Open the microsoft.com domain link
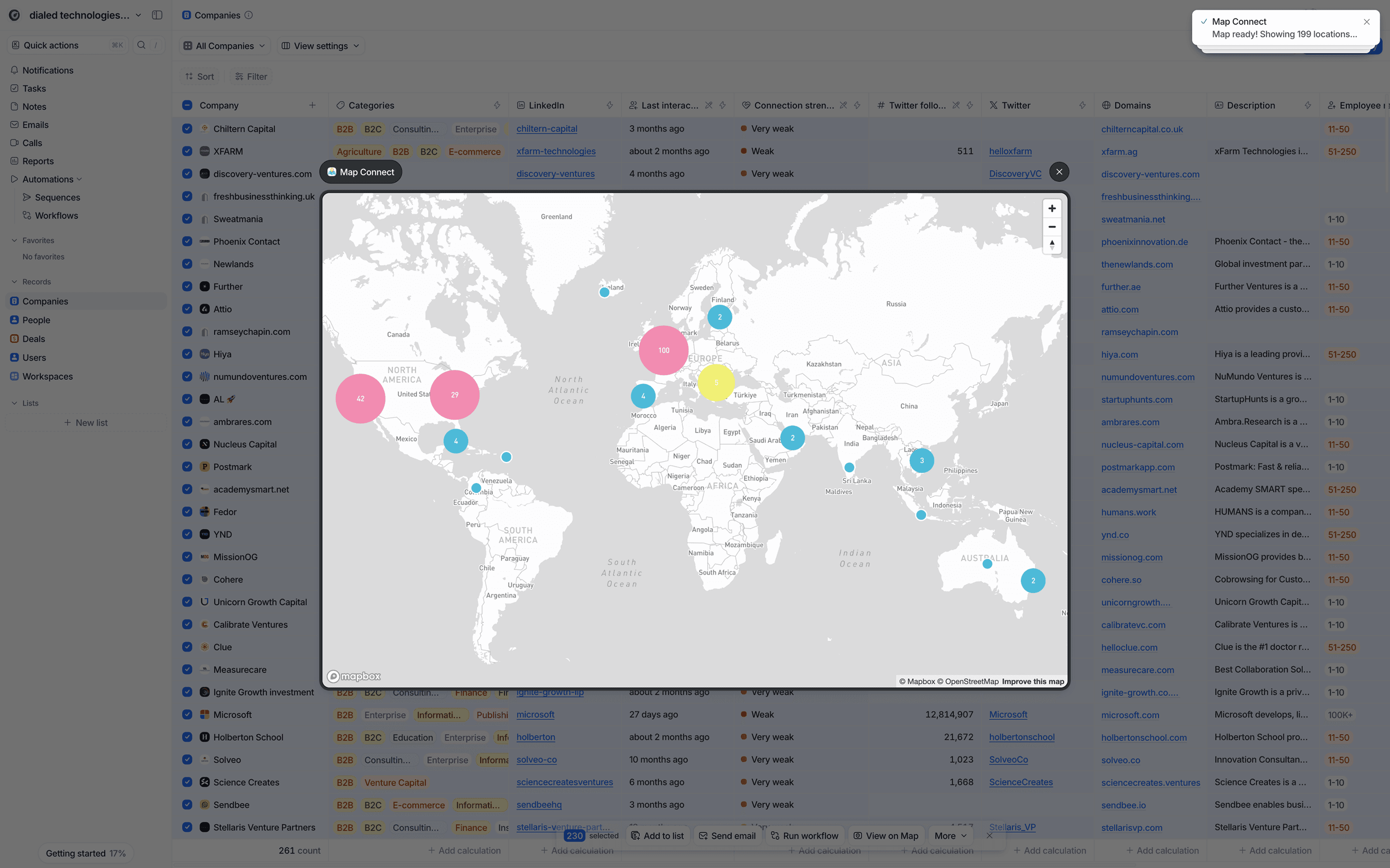 click(x=1130, y=714)
